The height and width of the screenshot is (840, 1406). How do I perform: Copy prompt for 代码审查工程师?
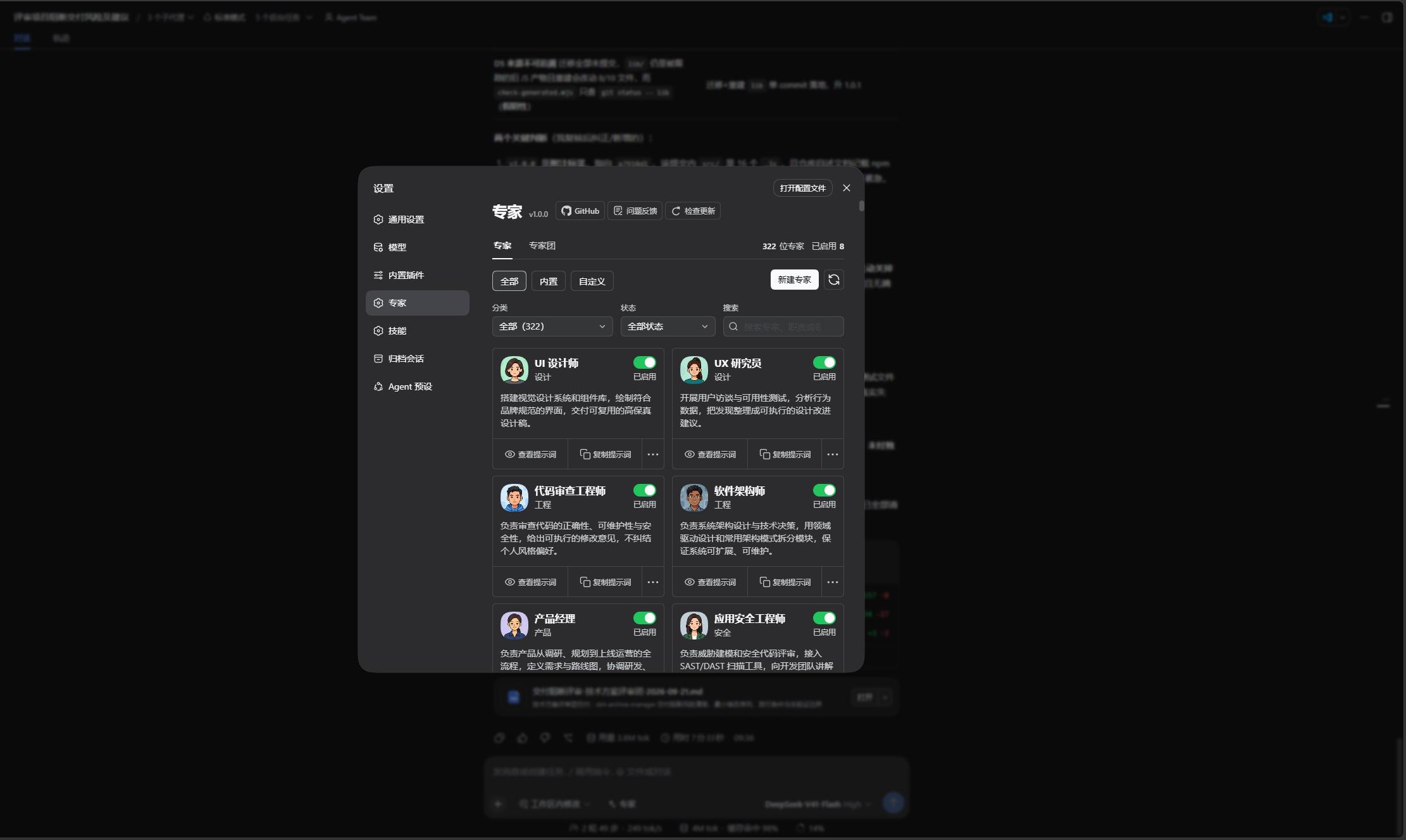[x=606, y=582]
